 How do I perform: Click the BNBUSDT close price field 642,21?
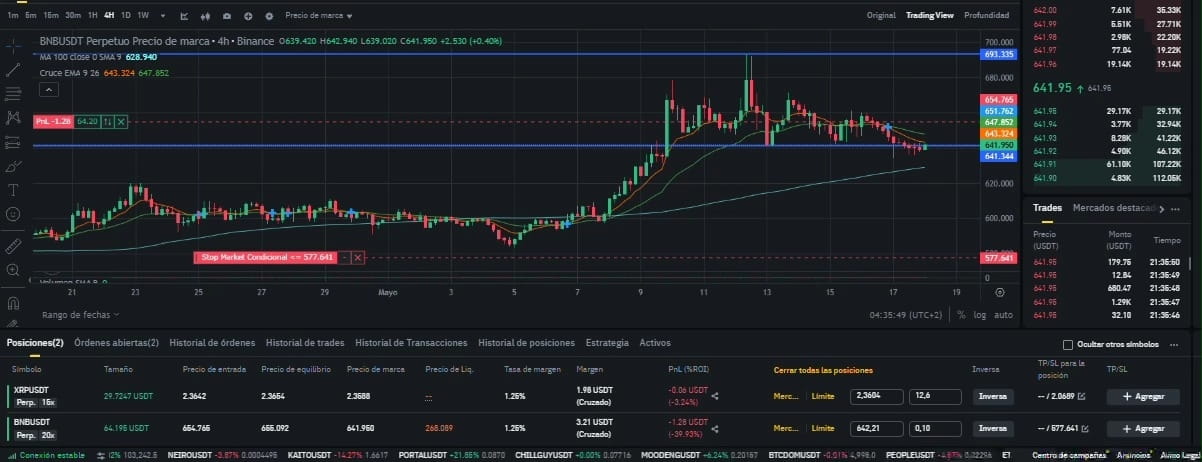(877, 428)
